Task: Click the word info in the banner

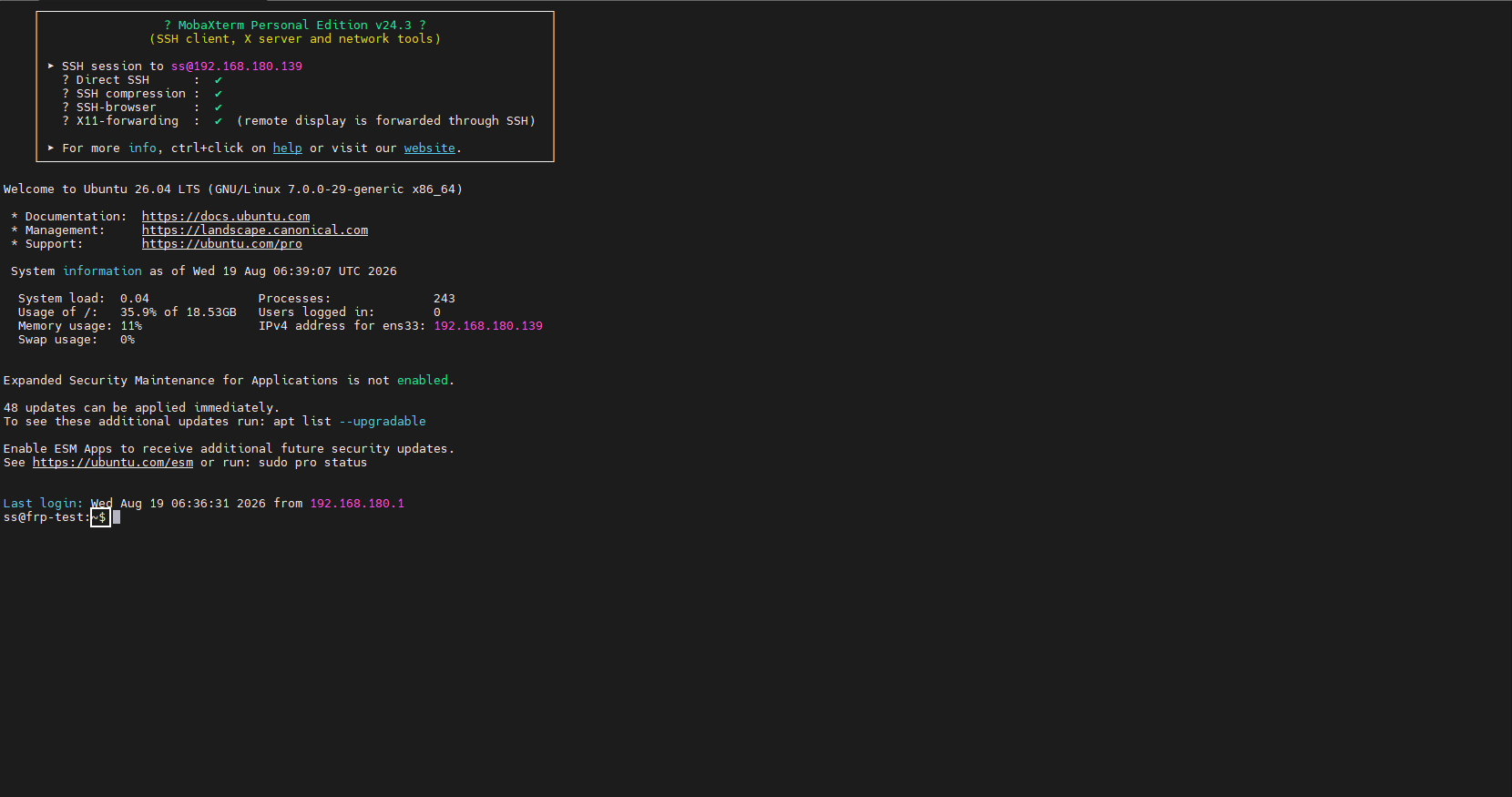Action: coord(142,148)
